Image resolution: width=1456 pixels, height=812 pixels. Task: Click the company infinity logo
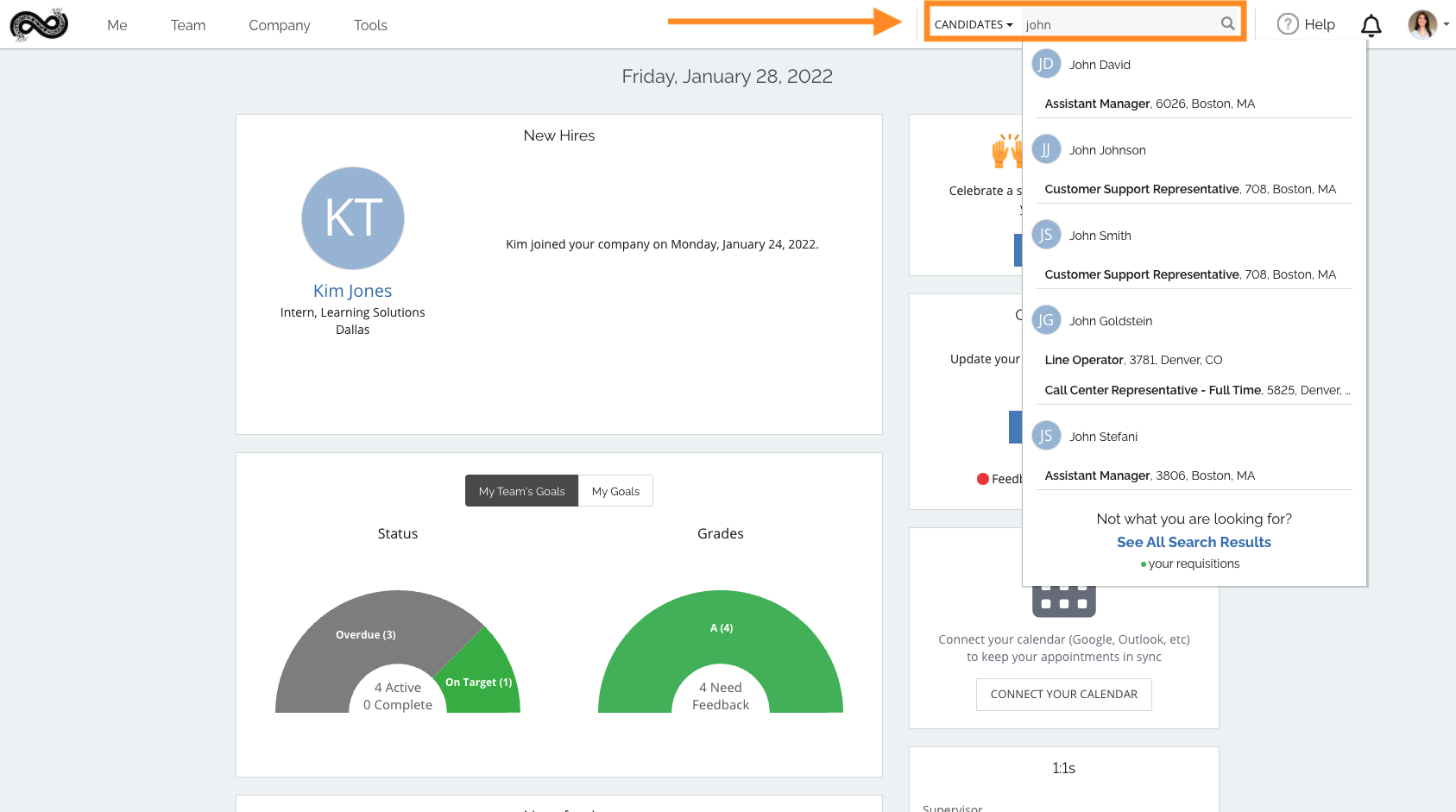(39, 25)
